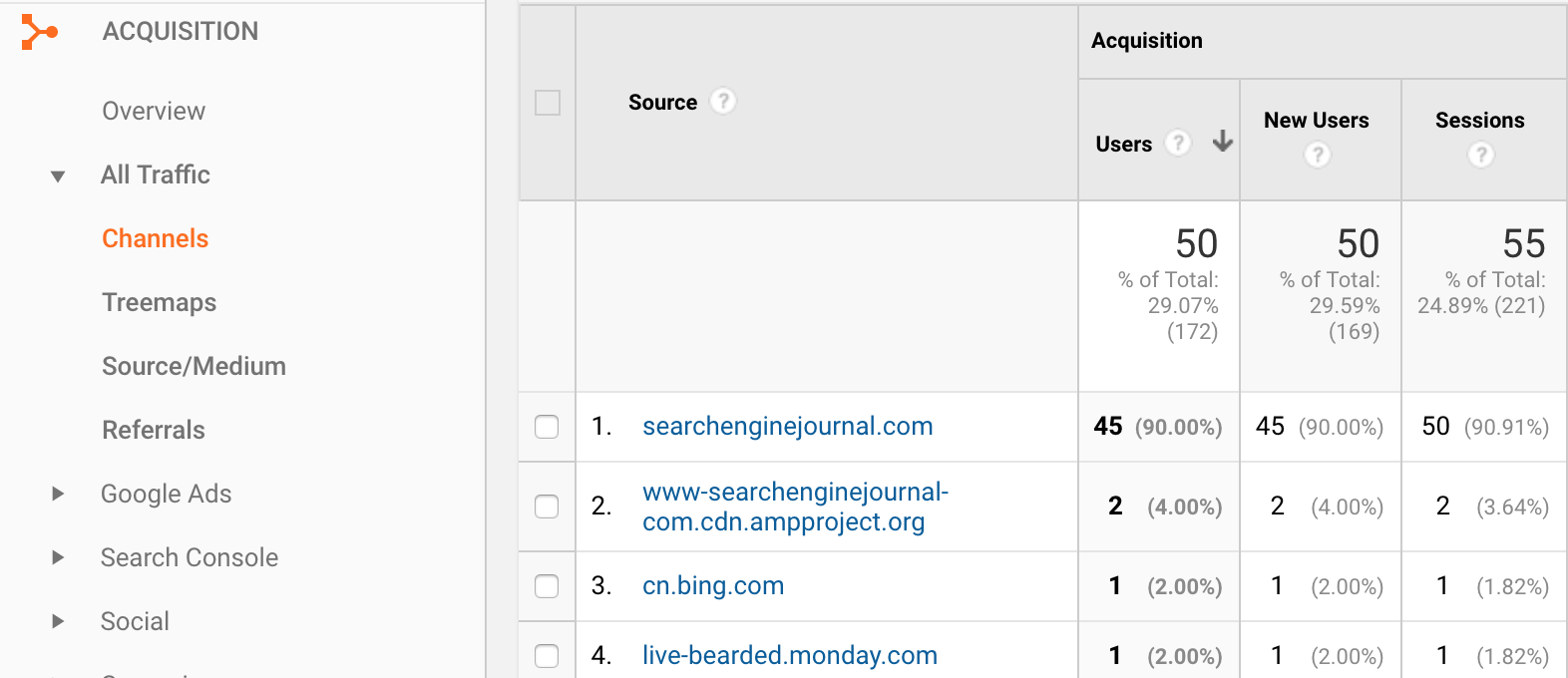Image resolution: width=1568 pixels, height=678 pixels.
Task: Click the help icon next to Users
Action: [1178, 144]
